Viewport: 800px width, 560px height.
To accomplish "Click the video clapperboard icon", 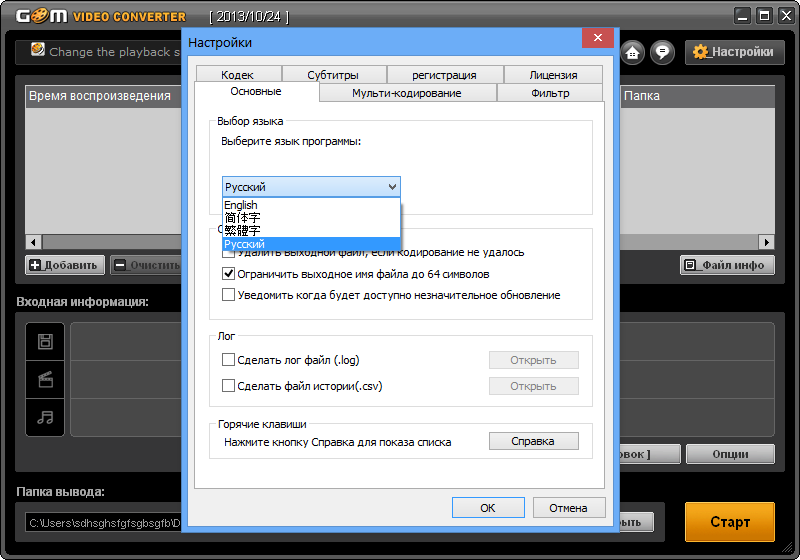I will [x=45, y=380].
